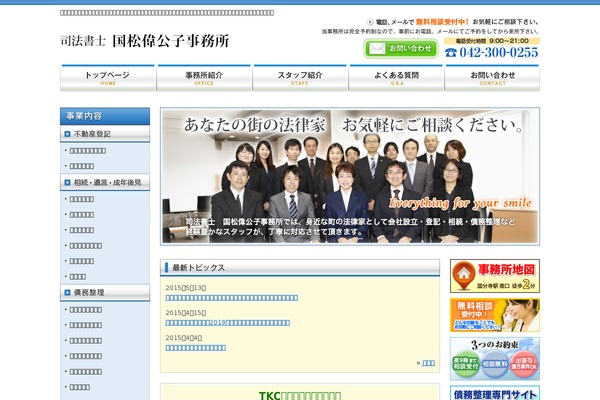Click the 事業内容 sidebar heading
The height and width of the screenshot is (400, 600).
pyautogui.click(x=105, y=116)
